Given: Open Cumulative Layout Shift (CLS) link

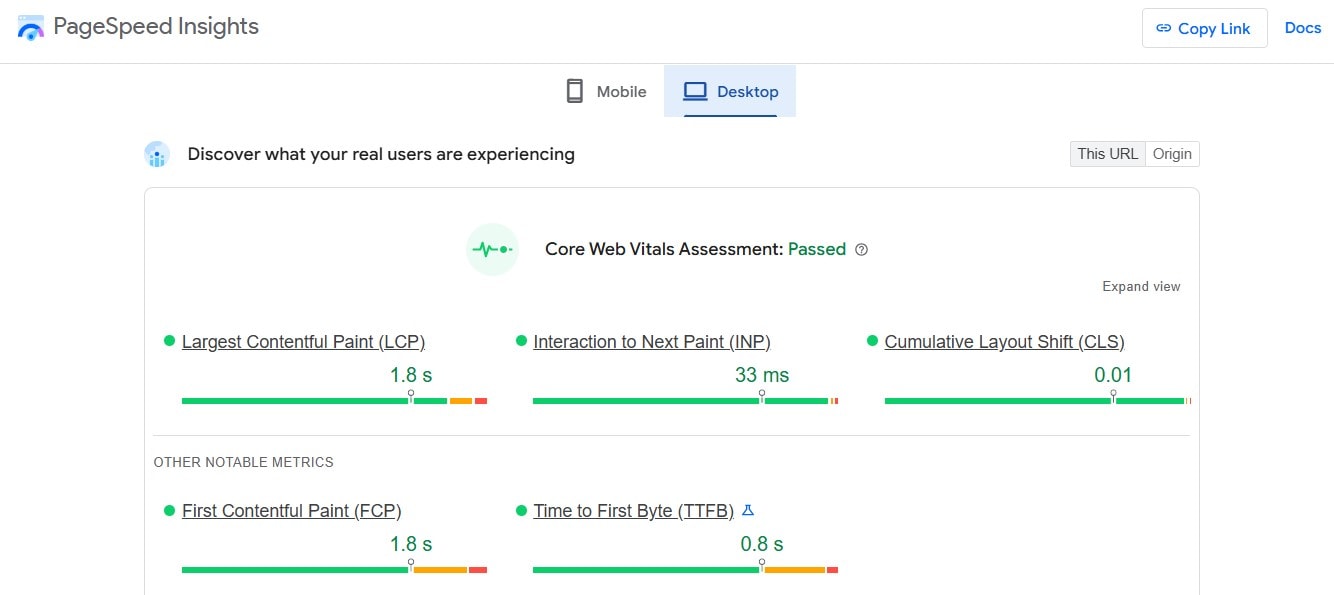Looking at the screenshot, I should 1004,342.
